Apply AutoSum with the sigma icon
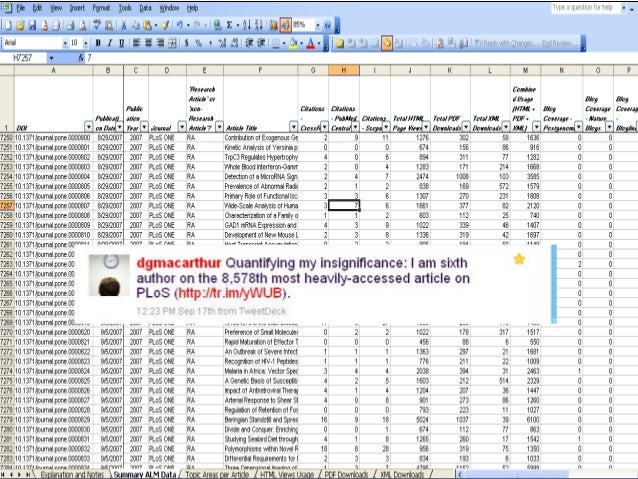The width and height of the screenshot is (638, 479). coord(229,26)
